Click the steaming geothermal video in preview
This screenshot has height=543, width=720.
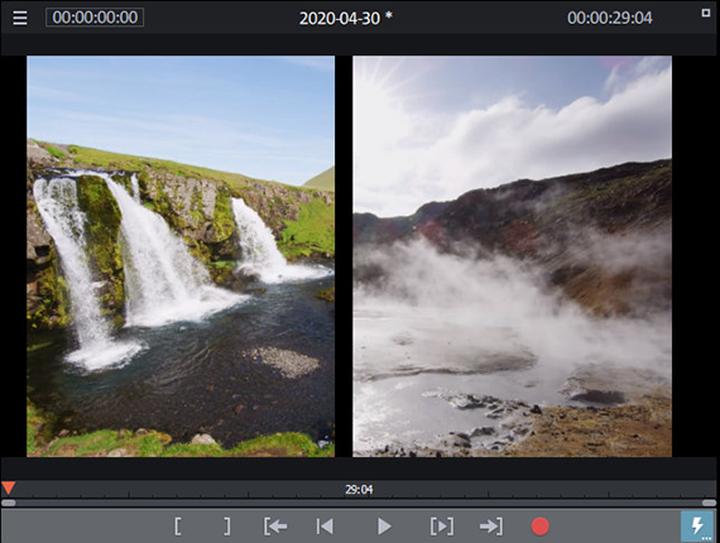point(512,256)
